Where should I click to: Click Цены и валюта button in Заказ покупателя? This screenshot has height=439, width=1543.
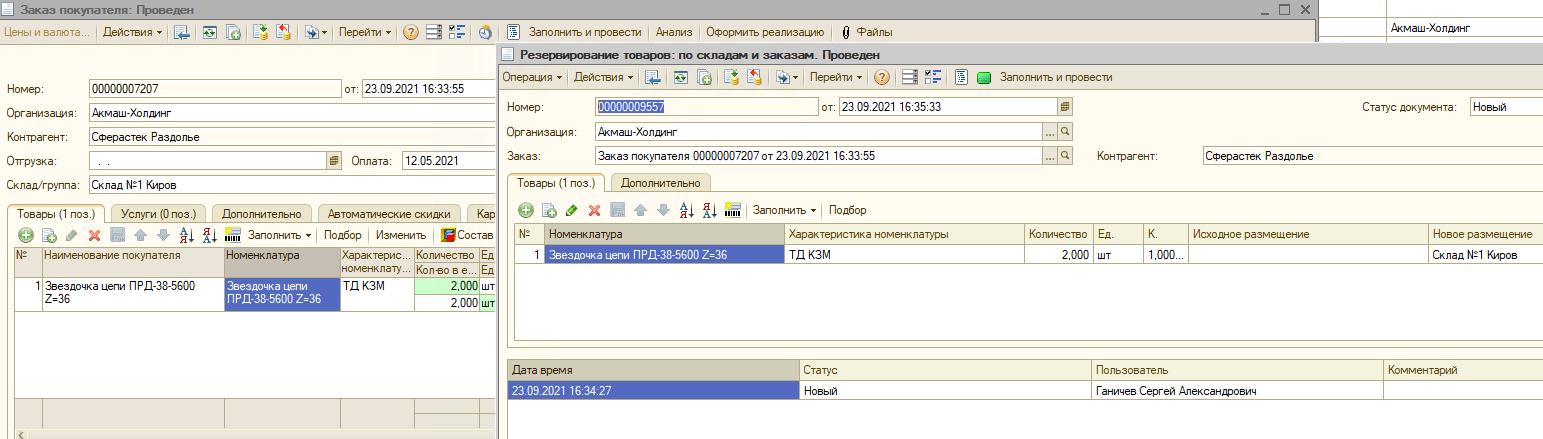coord(48,32)
